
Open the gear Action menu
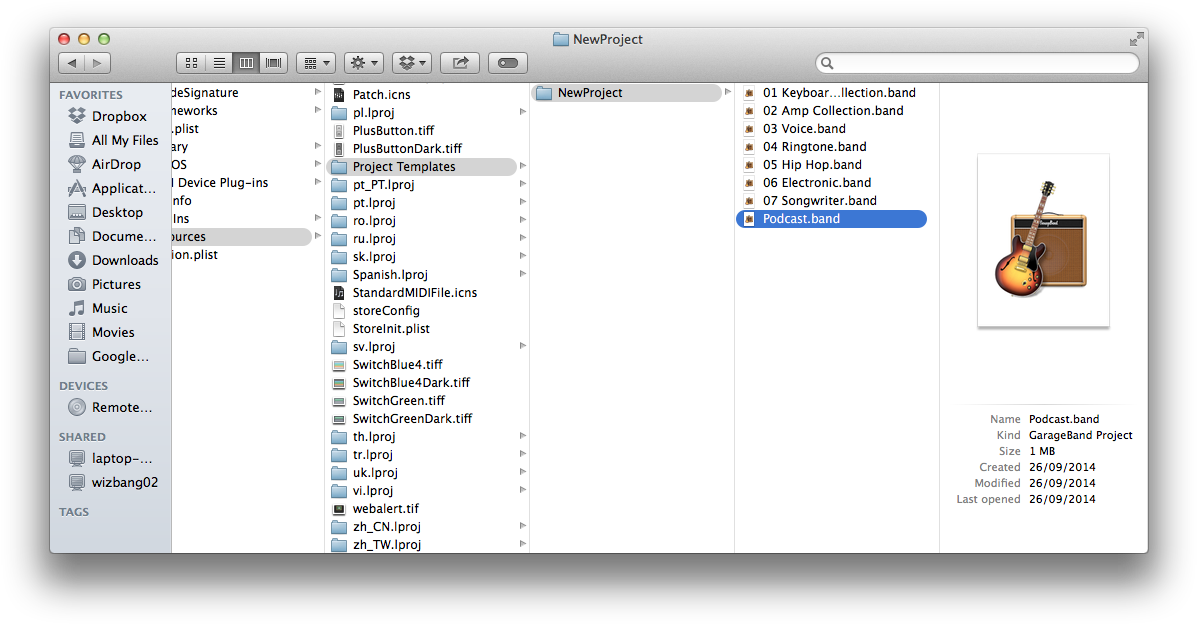click(363, 63)
